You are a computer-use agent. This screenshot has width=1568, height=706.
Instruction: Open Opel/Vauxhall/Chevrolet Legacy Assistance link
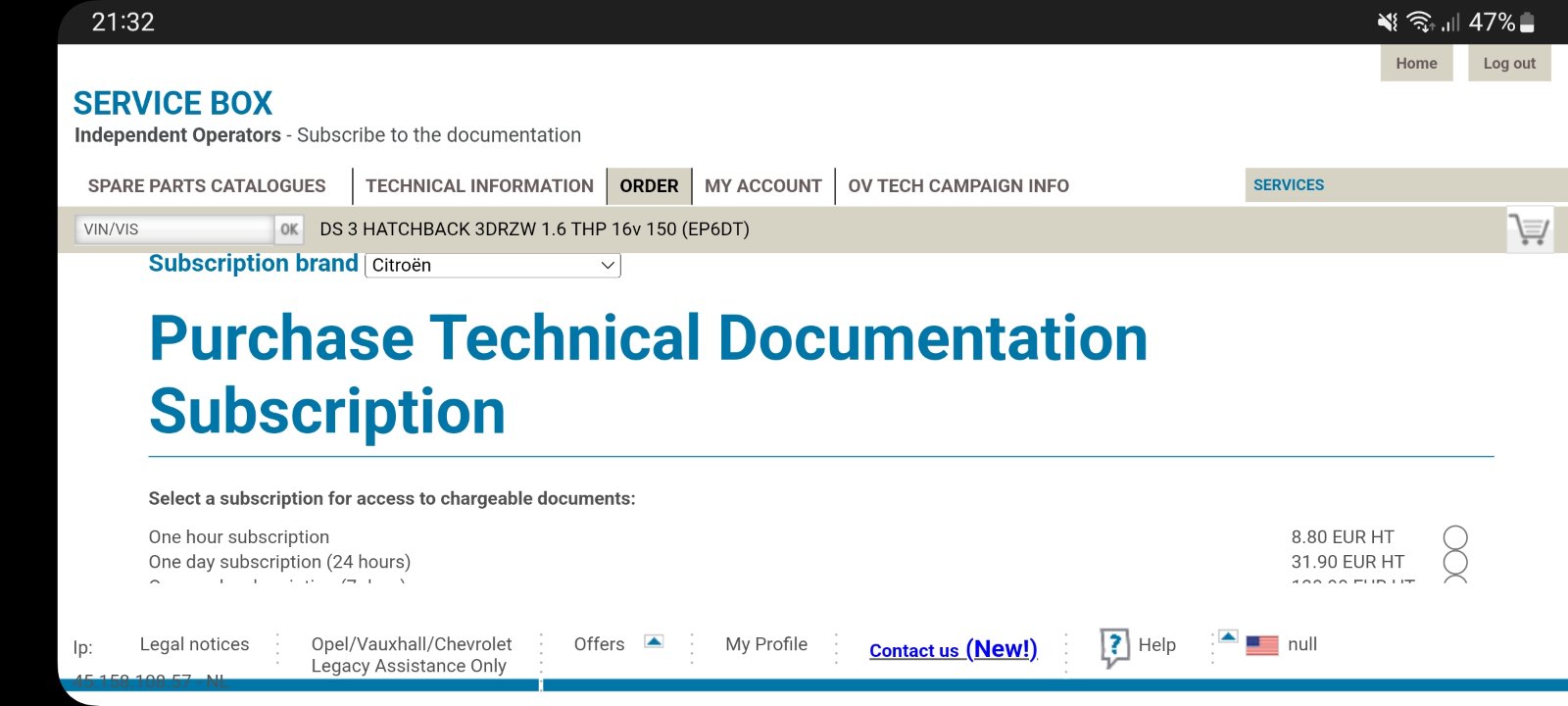(412, 655)
